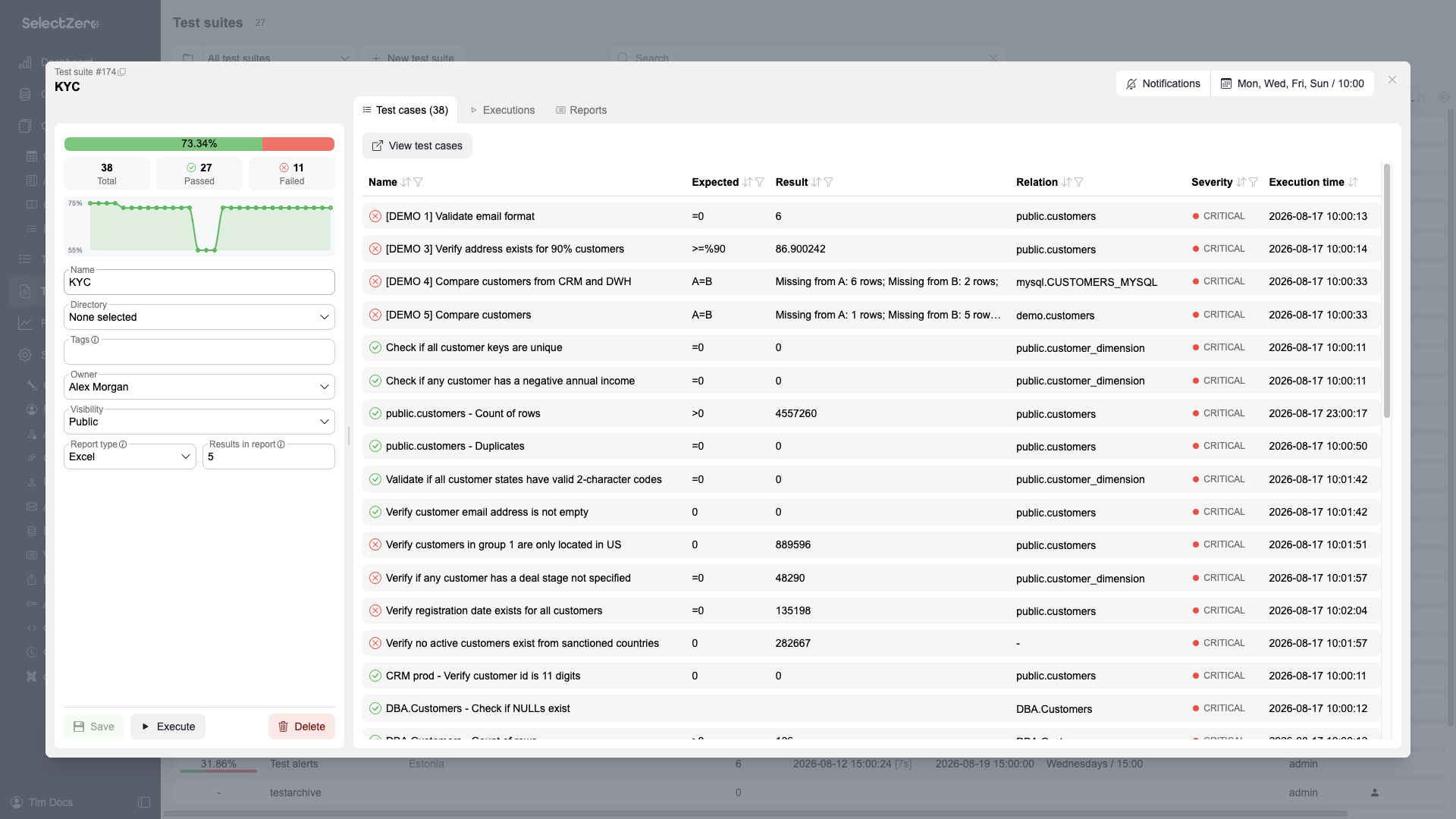Sort by Execution time column icon

point(1353,182)
